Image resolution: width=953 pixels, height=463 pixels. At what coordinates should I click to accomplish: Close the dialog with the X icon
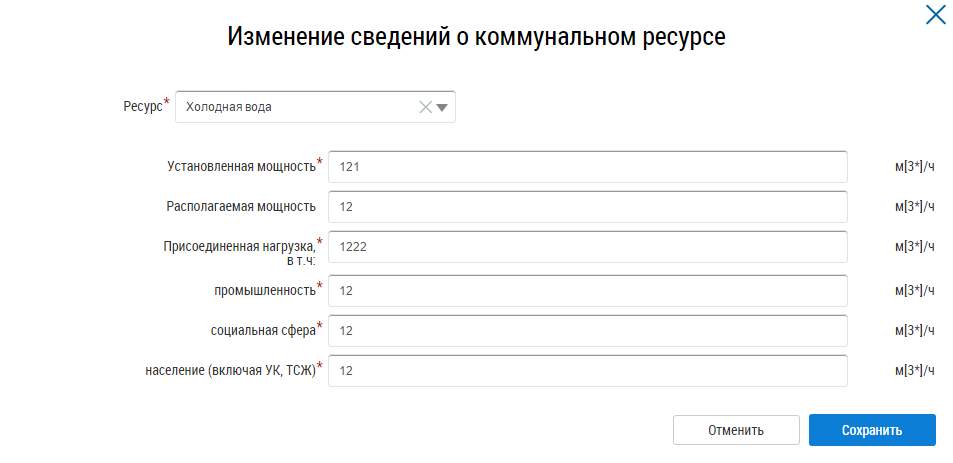pos(935,15)
